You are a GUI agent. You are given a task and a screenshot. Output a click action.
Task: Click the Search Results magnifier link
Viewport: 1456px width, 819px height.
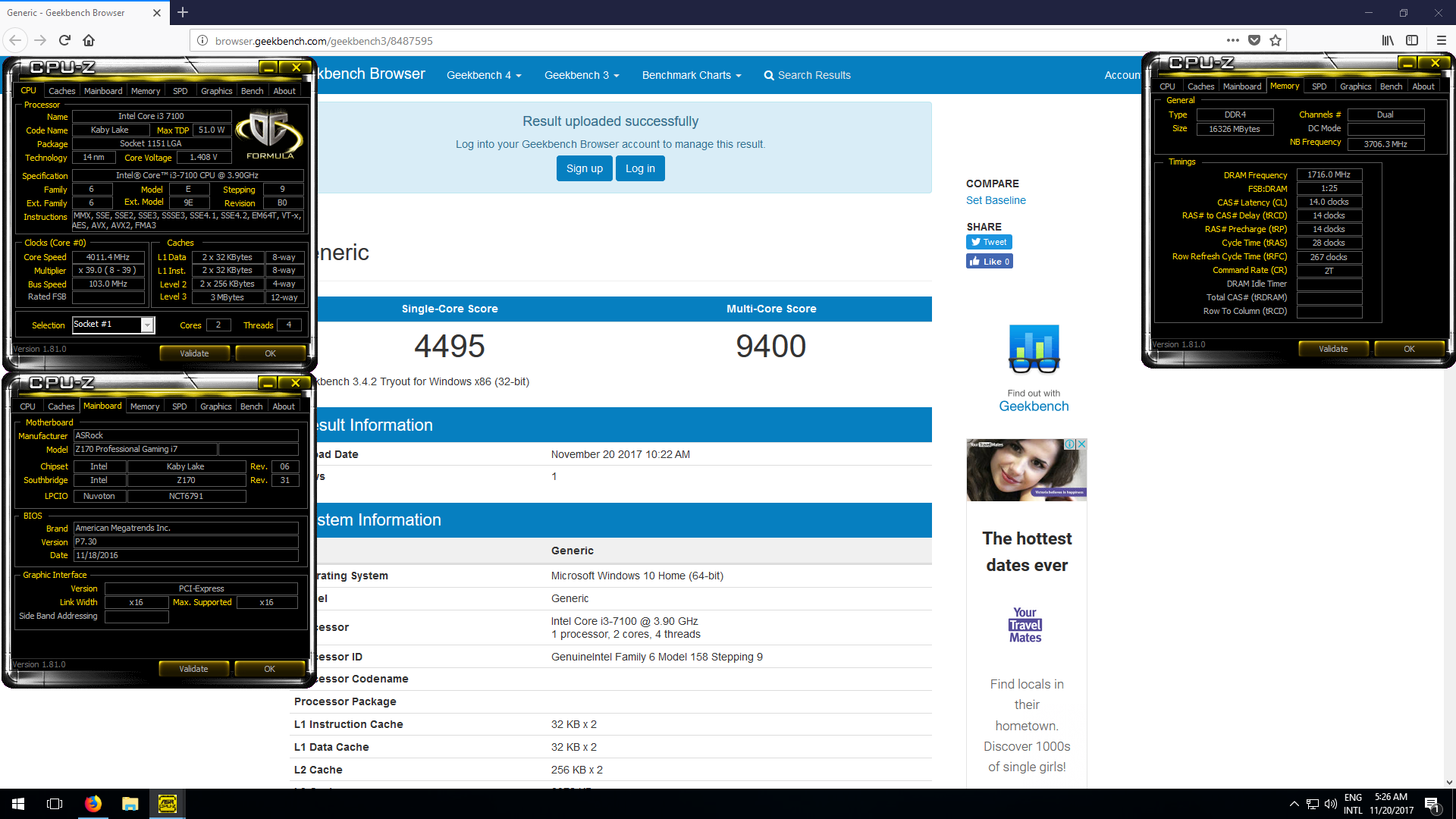point(807,75)
